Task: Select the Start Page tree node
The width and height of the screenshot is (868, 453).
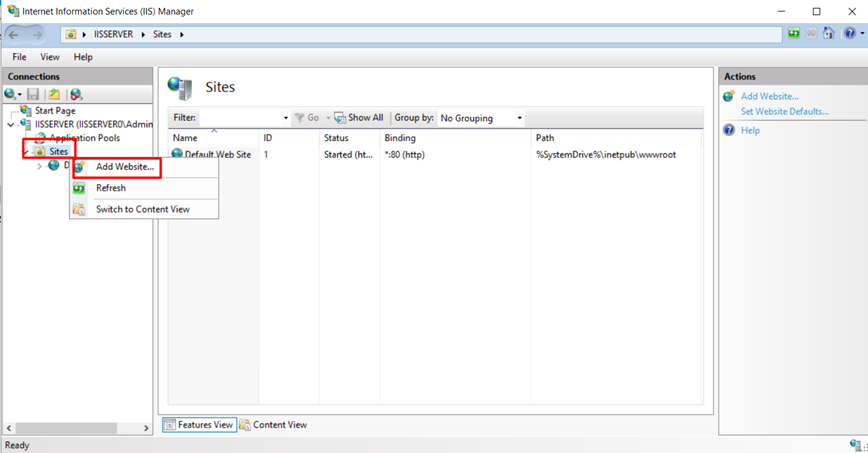Action: click(x=55, y=110)
